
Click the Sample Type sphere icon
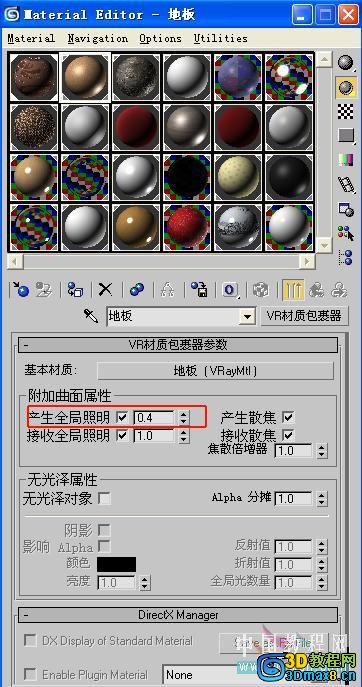(346, 63)
